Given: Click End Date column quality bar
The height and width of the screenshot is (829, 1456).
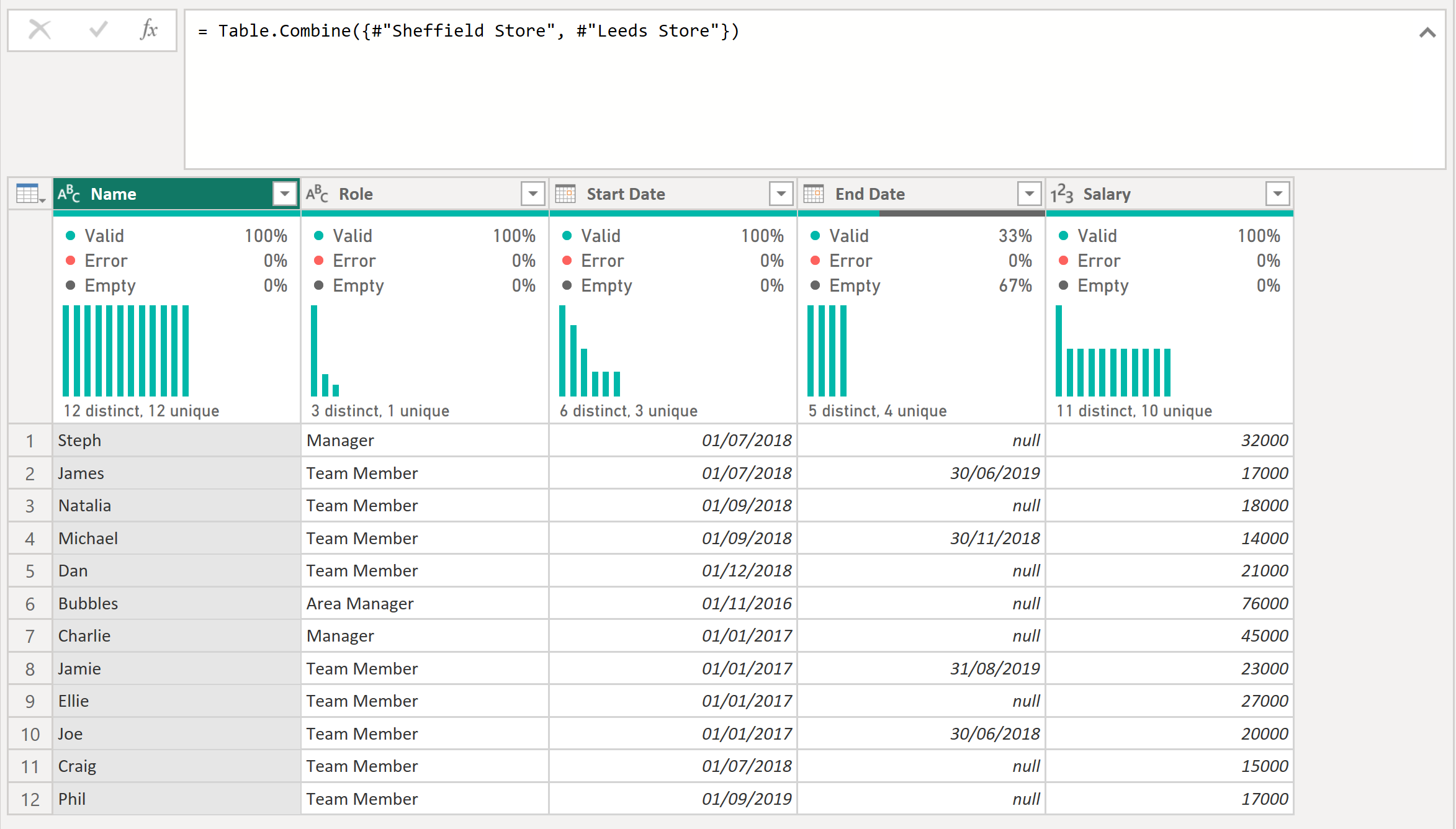Looking at the screenshot, I should pyautogui.click(x=922, y=213).
